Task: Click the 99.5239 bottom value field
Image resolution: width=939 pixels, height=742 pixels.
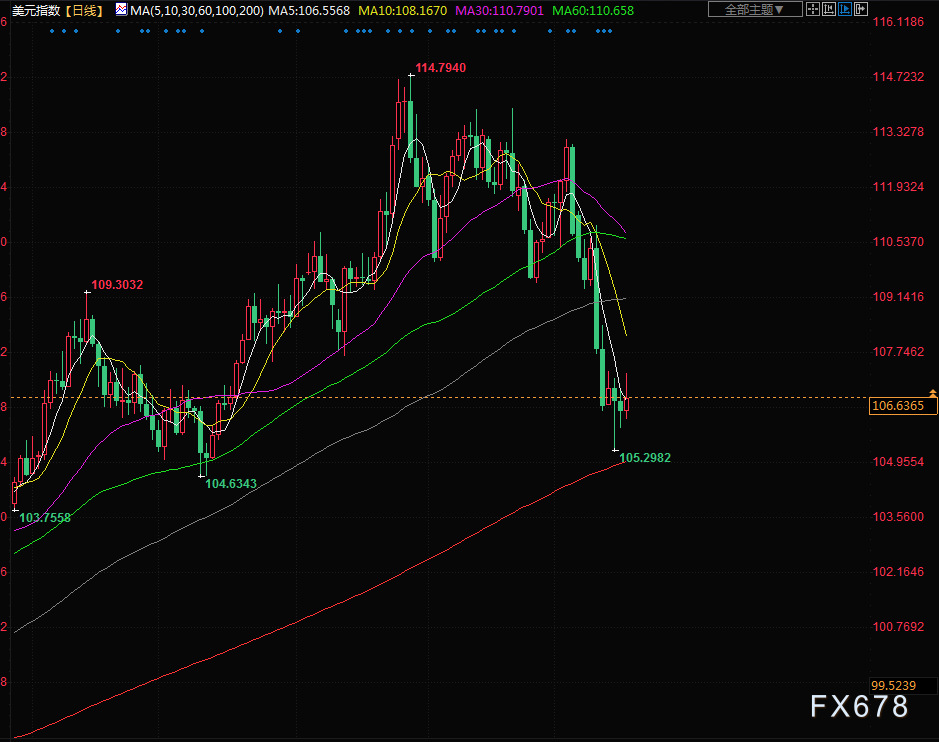Action: (x=903, y=686)
